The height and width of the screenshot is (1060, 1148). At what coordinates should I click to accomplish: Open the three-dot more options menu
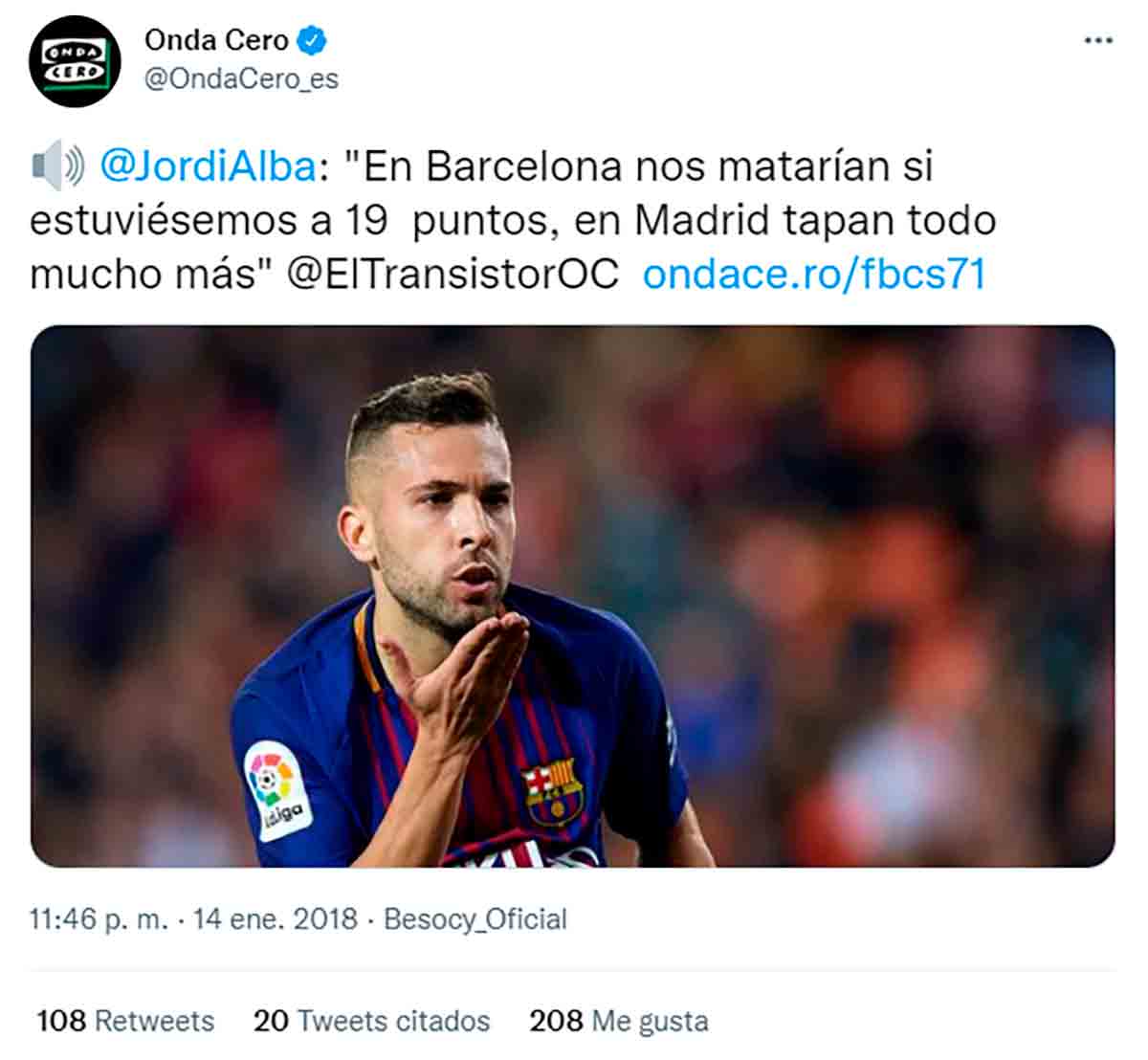pyautogui.click(x=1097, y=41)
